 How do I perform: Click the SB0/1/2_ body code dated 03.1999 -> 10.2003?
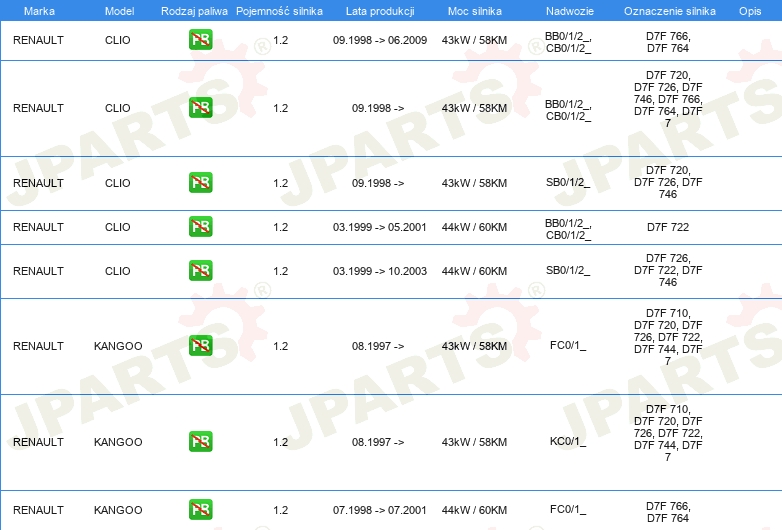pos(568,270)
